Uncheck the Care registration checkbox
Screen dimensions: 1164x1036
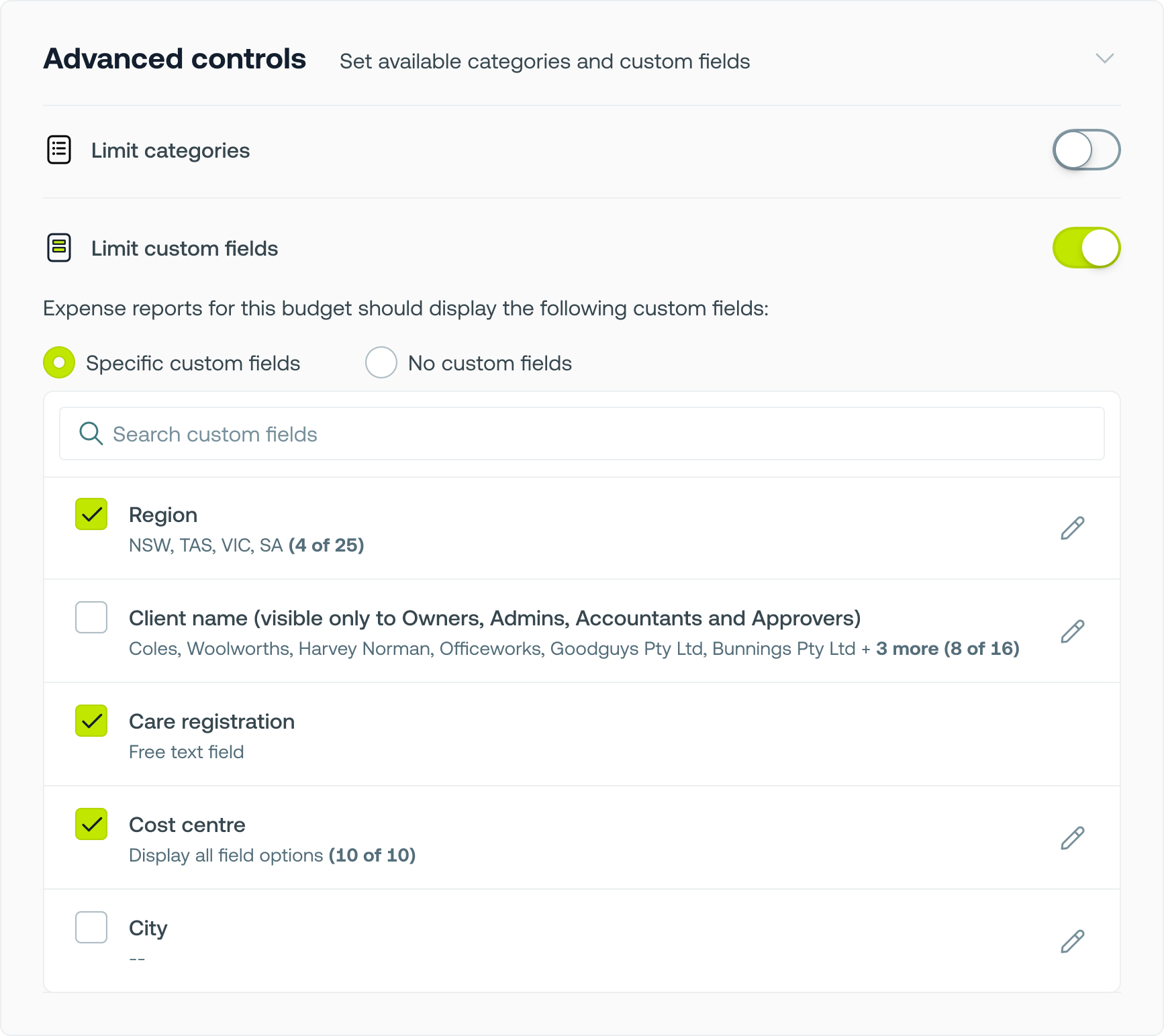[x=91, y=721]
